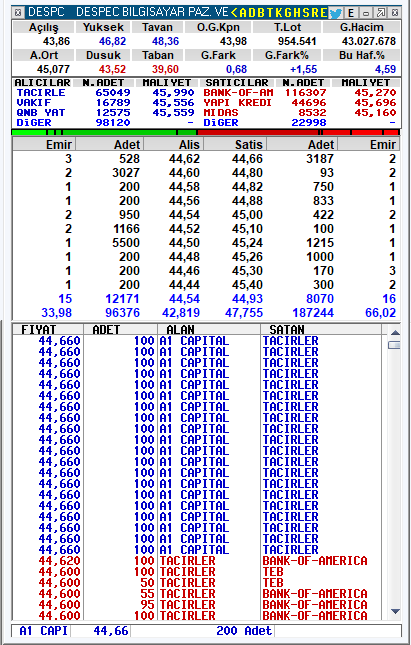Click the yellow letter D in the title bar

[x=251, y=13]
